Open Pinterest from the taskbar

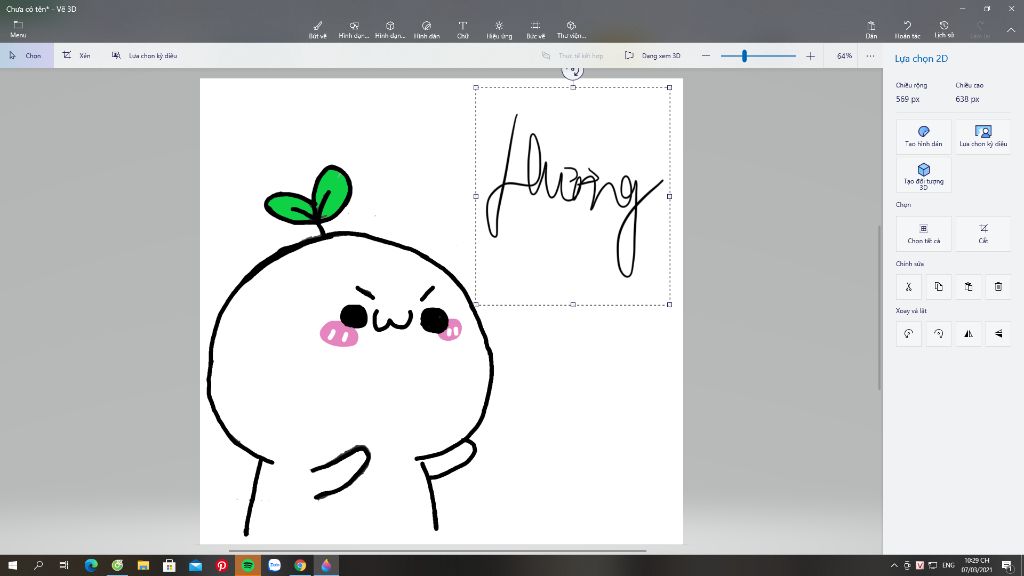[221, 565]
